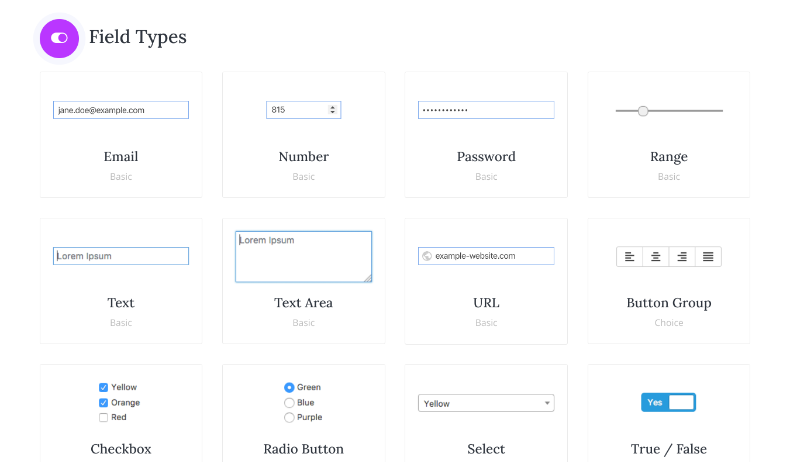Click the Basic label under URL

point(486,323)
